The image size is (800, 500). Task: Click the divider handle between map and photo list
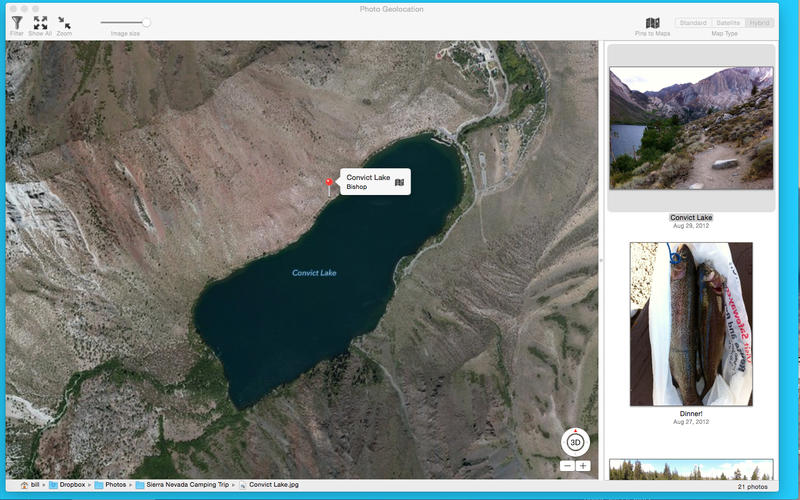pyautogui.click(x=601, y=260)
